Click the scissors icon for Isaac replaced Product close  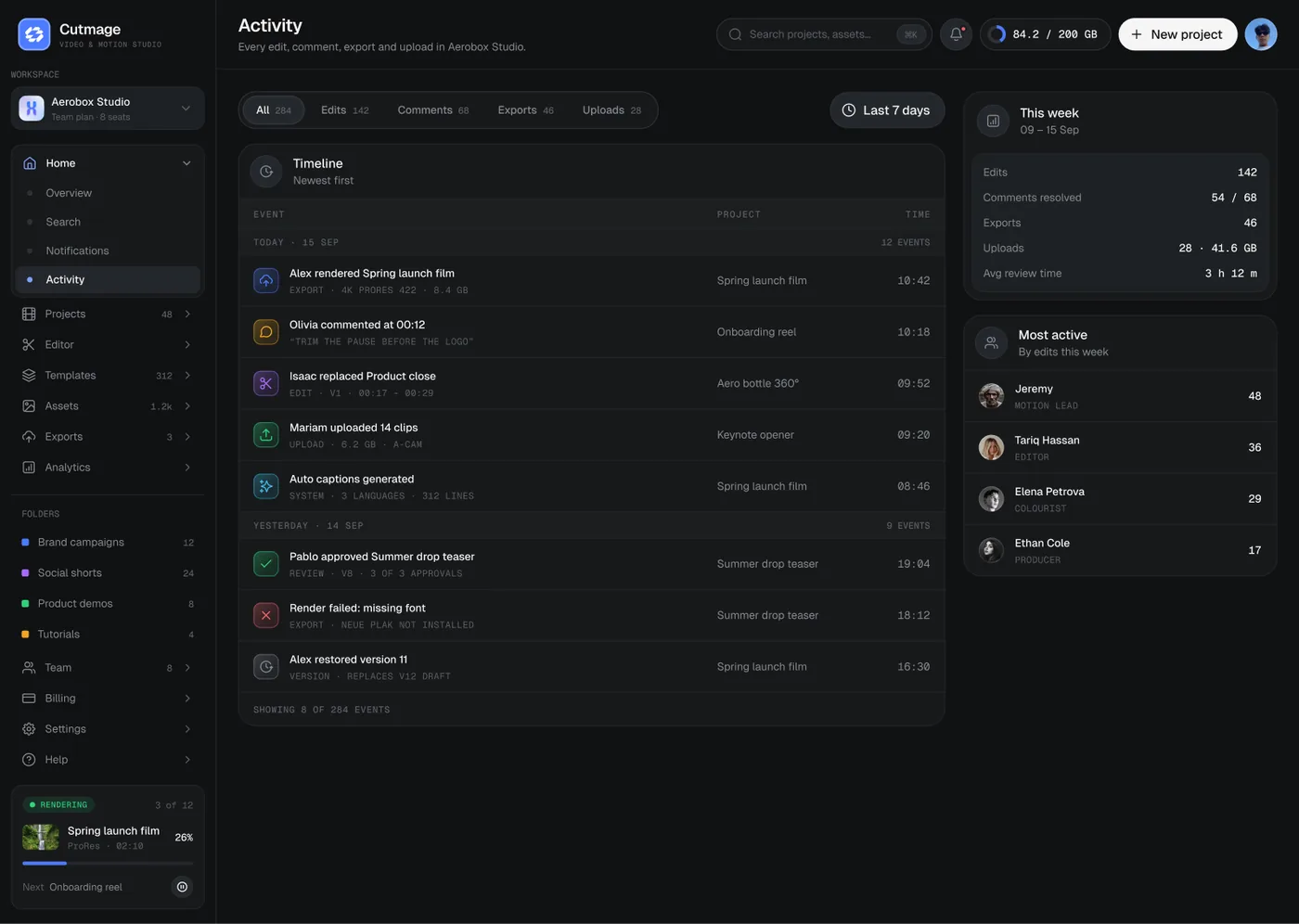(266, 383)
